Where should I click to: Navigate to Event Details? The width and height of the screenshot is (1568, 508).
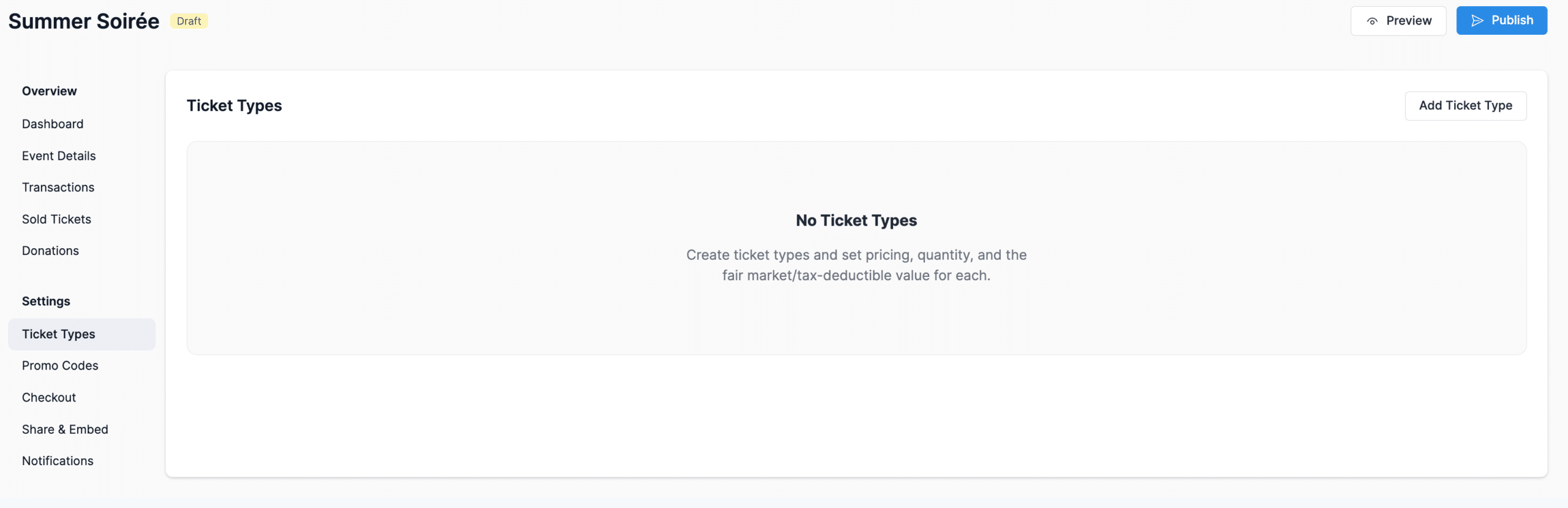coord(58,156)
